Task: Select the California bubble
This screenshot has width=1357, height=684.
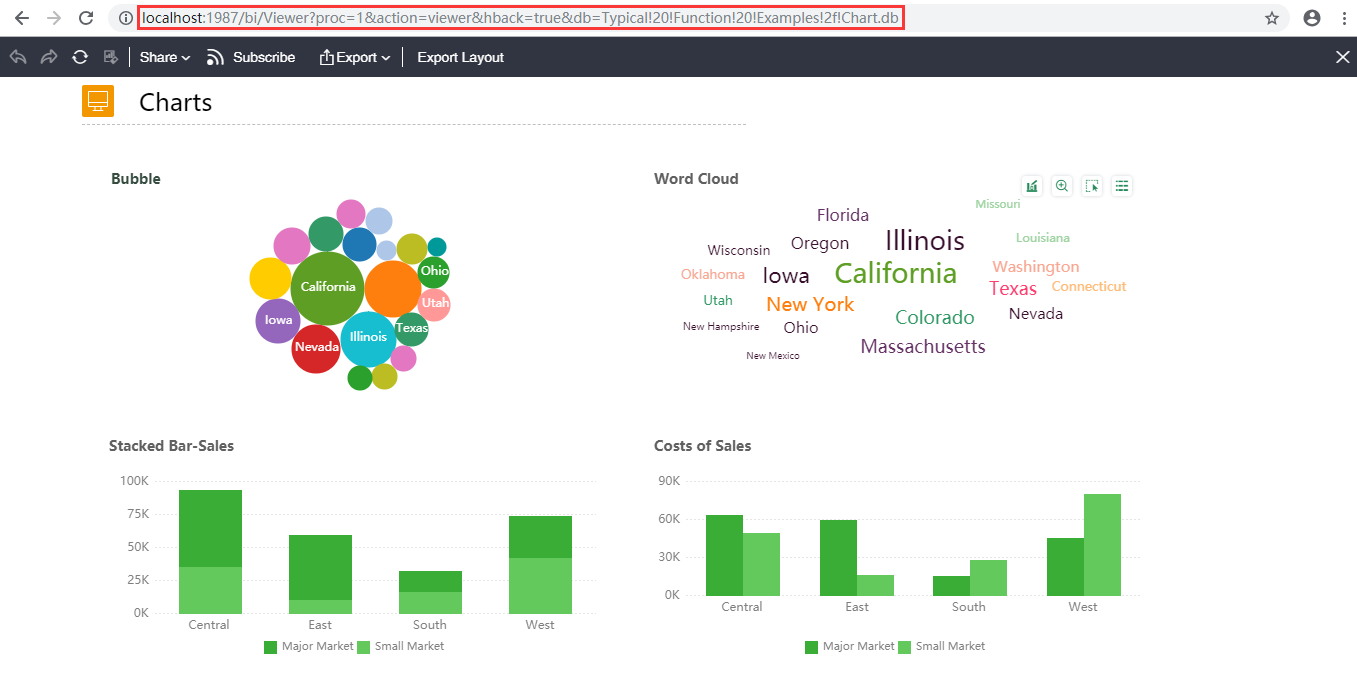Action: [328, 288]
